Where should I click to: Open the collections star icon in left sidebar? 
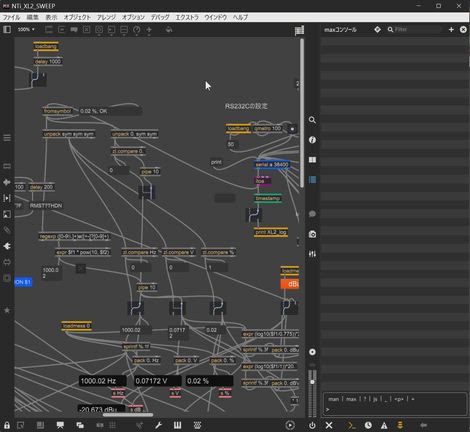point(7,310)
